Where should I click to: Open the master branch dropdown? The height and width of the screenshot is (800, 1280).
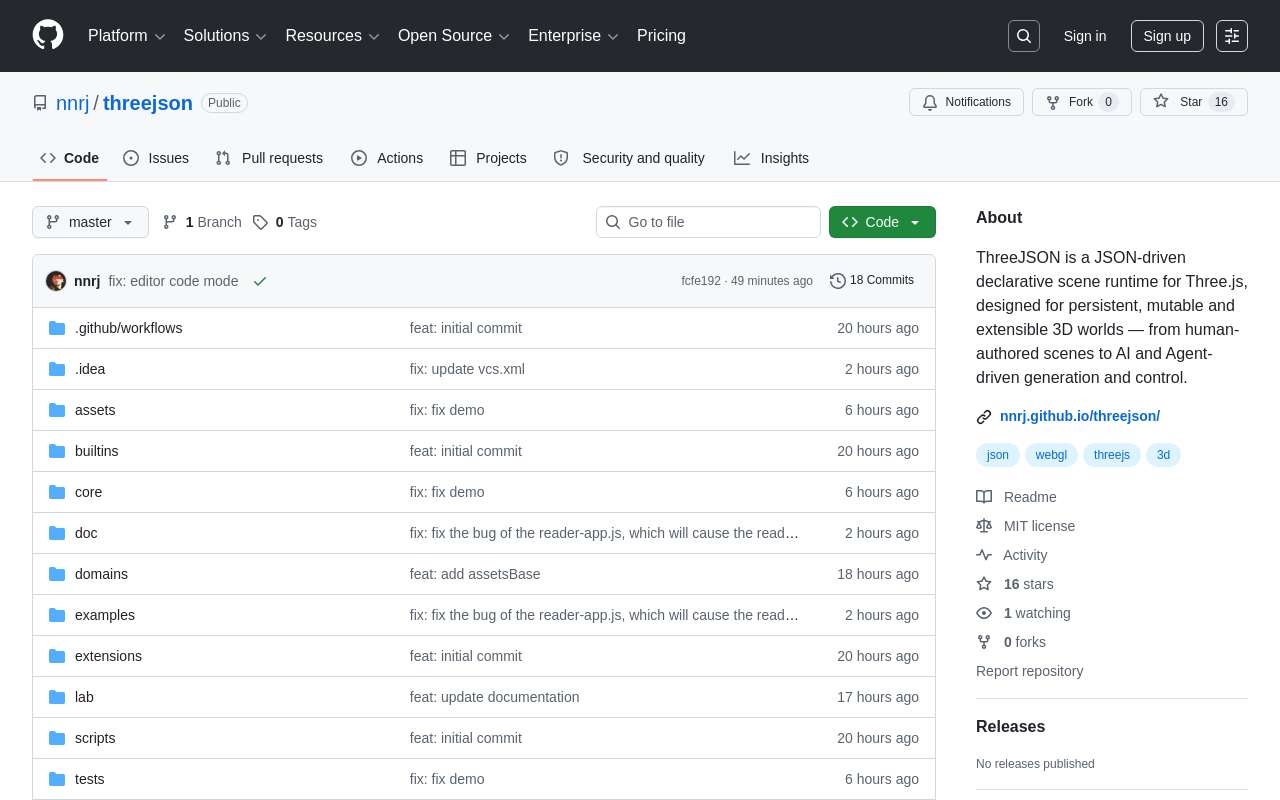pyautogui.click(x=90, y=222)
